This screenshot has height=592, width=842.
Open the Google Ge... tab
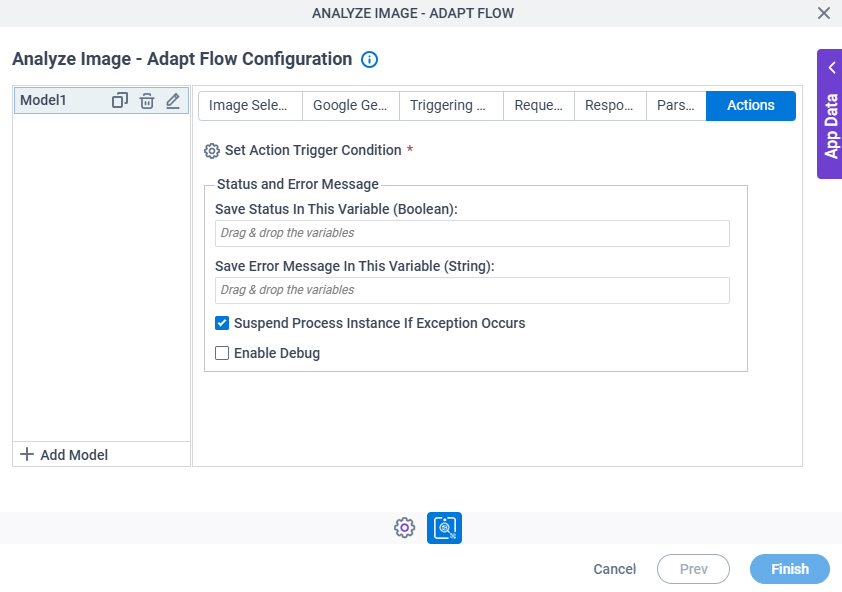[351, 105]
